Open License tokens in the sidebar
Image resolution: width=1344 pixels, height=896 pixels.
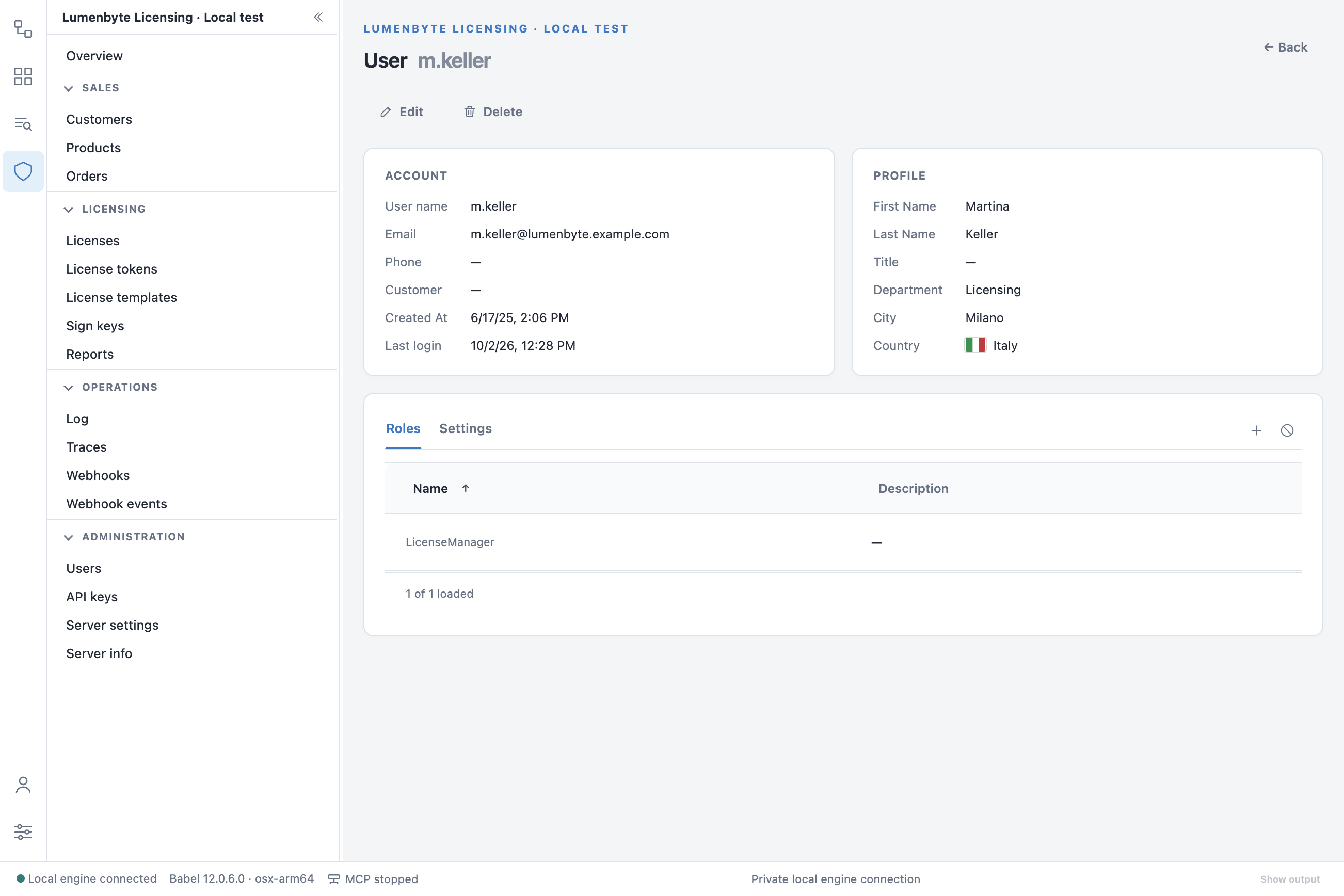coord(111,269)
